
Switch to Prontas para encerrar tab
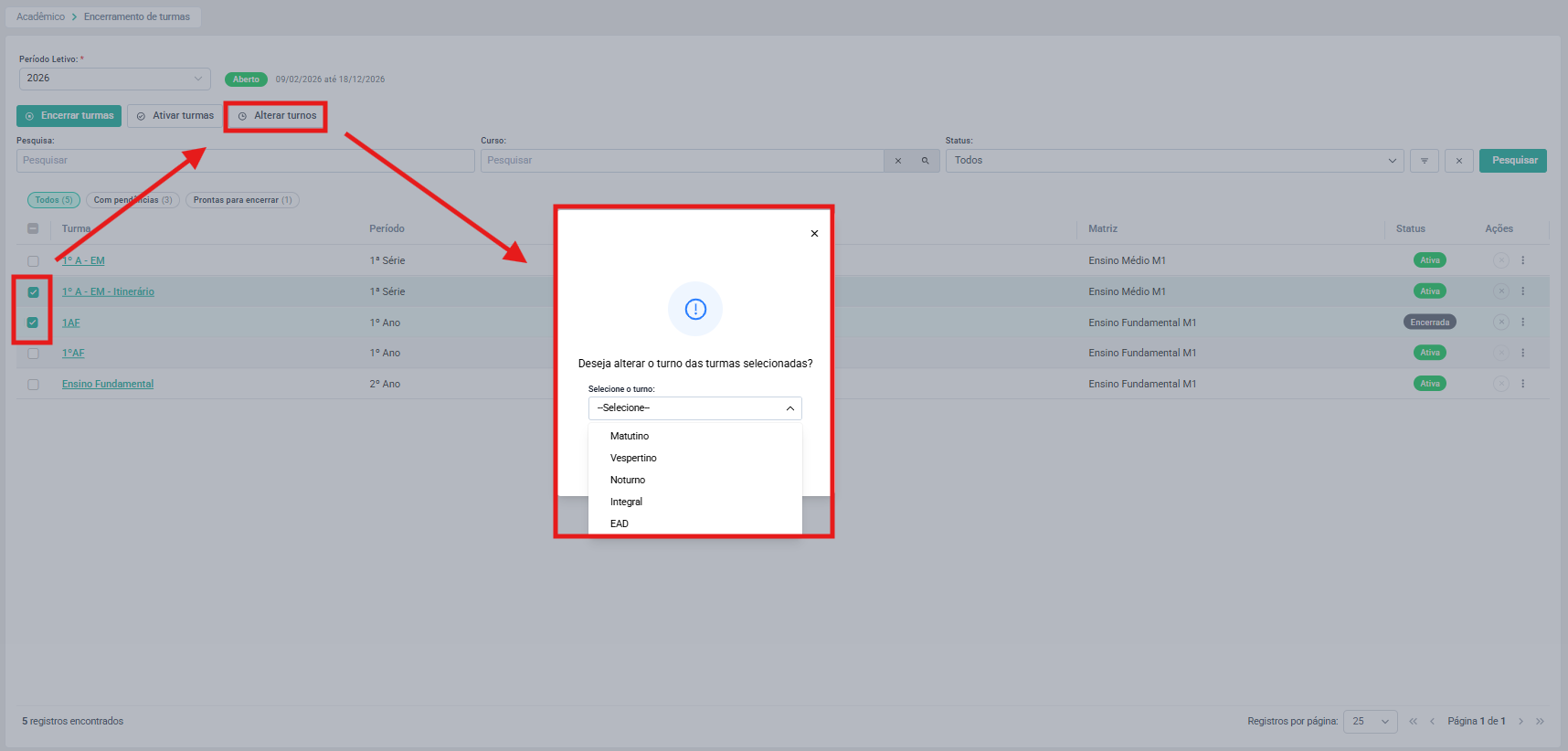click(242, 200)
